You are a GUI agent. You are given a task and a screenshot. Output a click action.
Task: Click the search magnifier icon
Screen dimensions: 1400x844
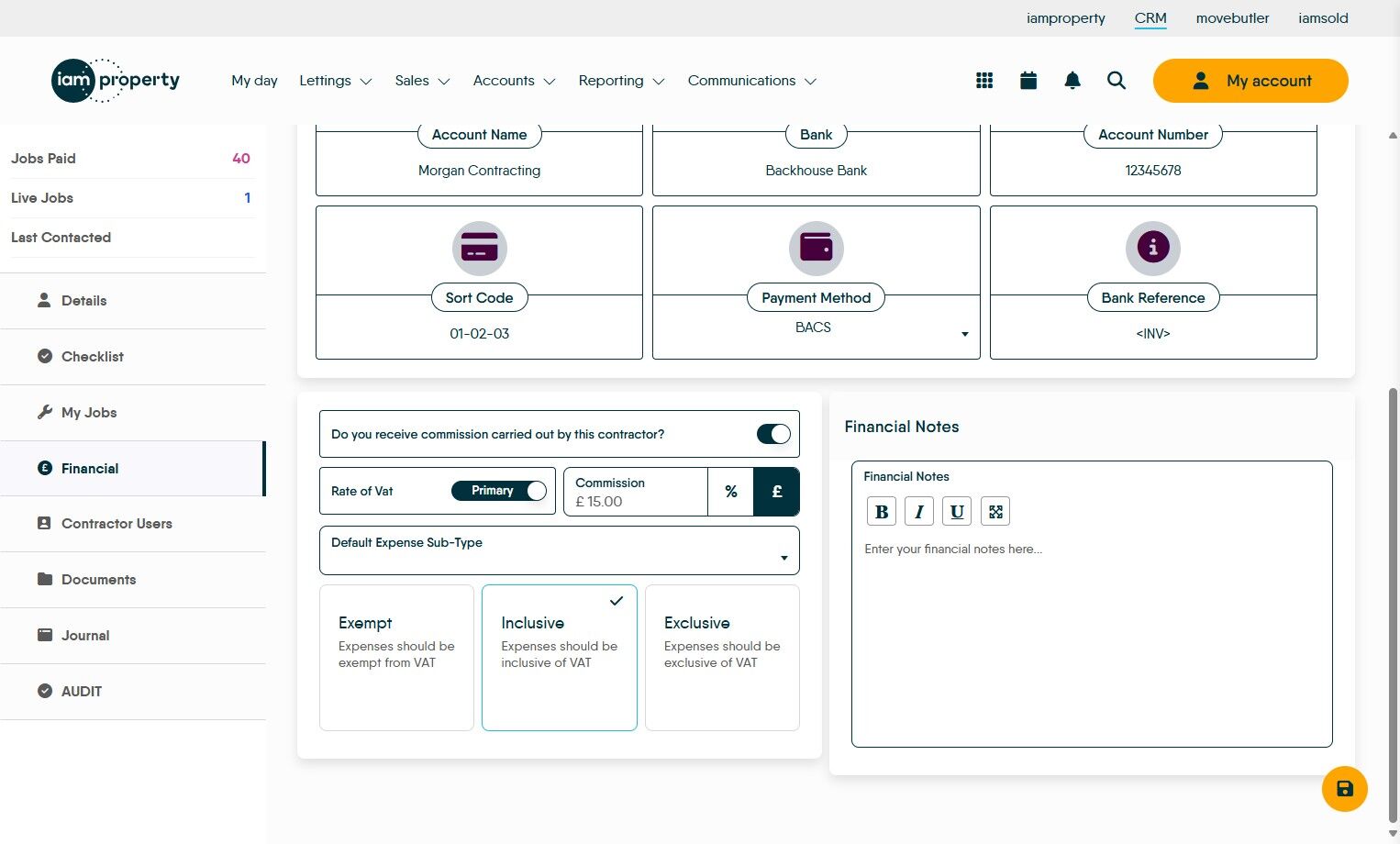[1117, 81]
